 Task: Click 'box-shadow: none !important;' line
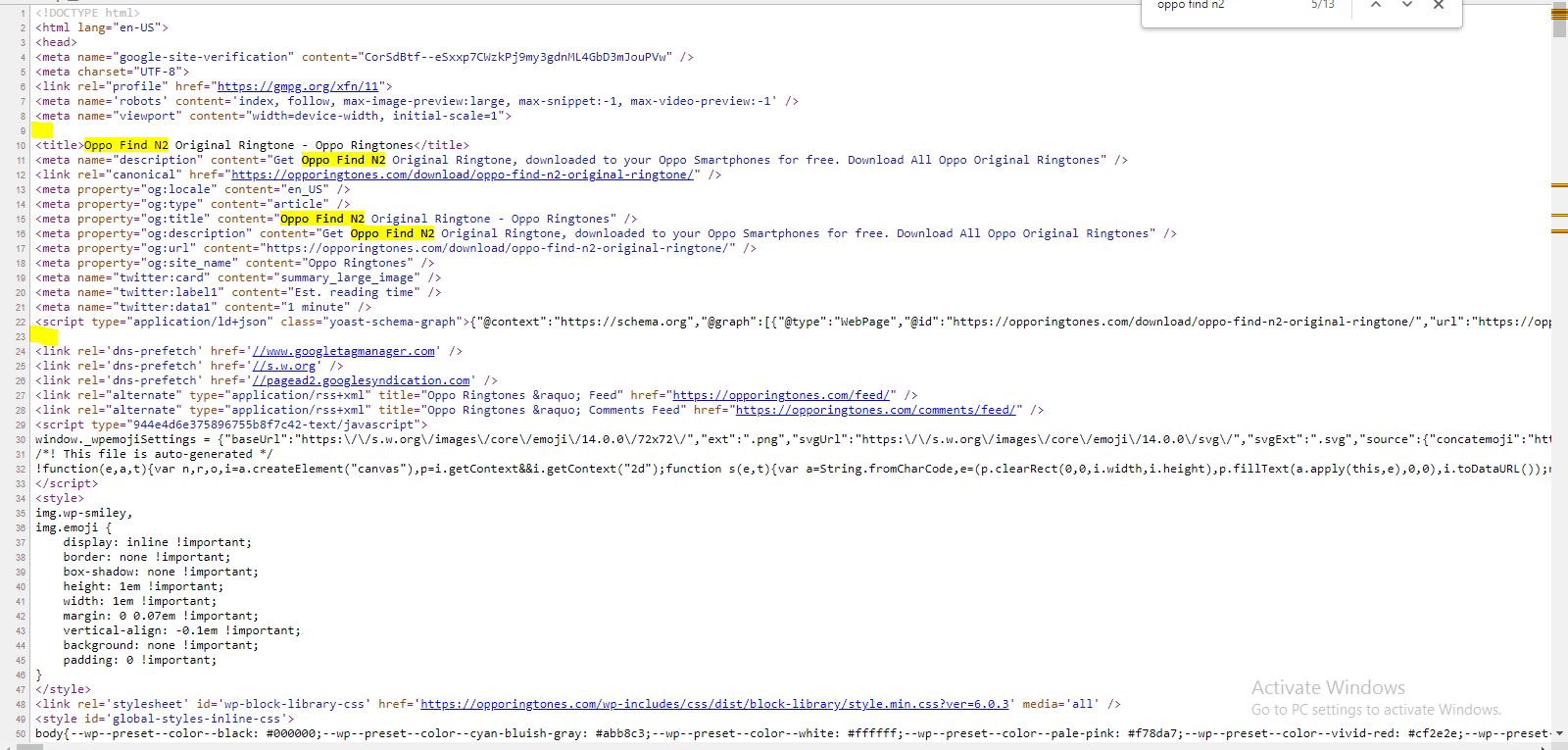pos(161,572)
